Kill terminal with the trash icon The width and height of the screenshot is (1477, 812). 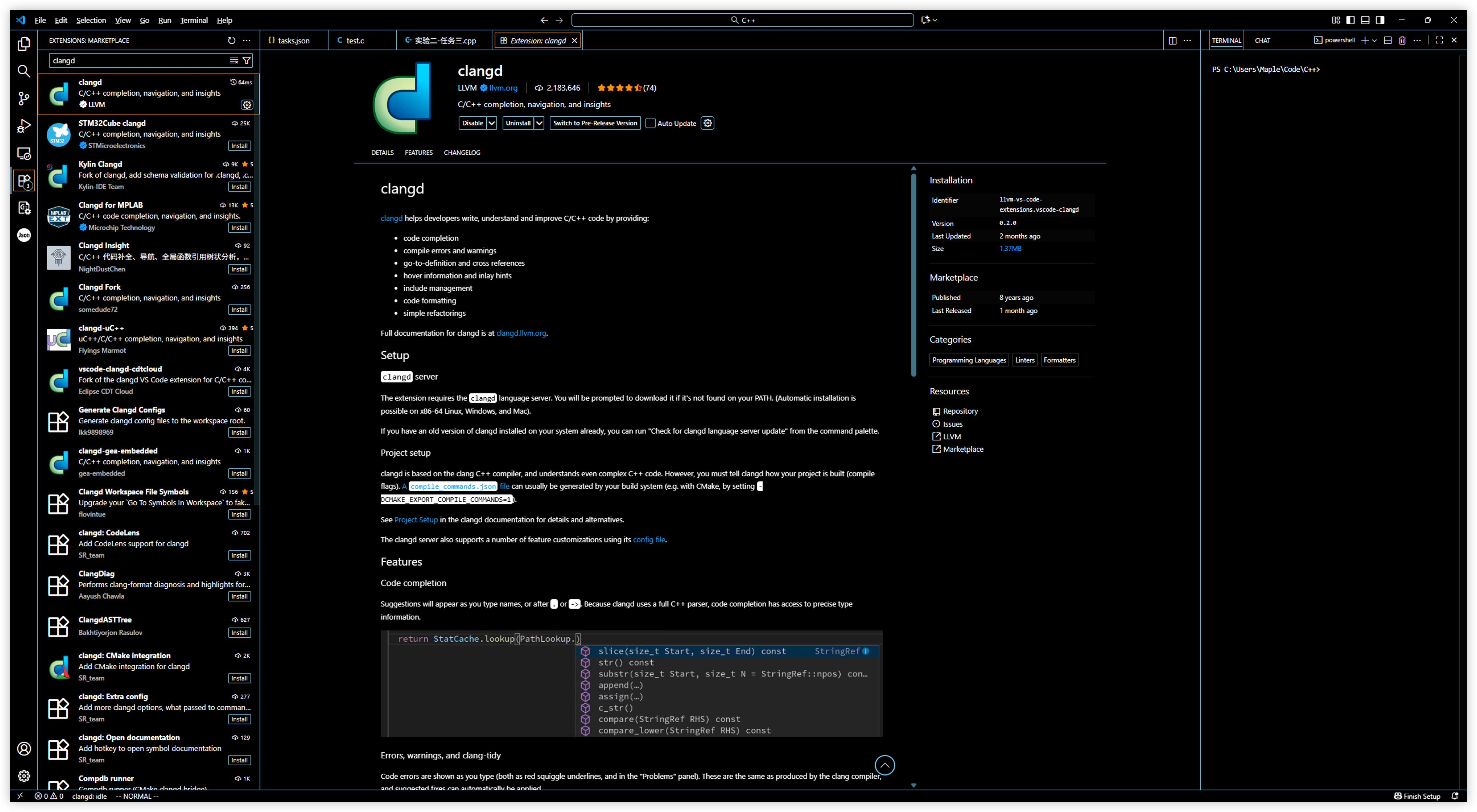[x=1402, y=40]
